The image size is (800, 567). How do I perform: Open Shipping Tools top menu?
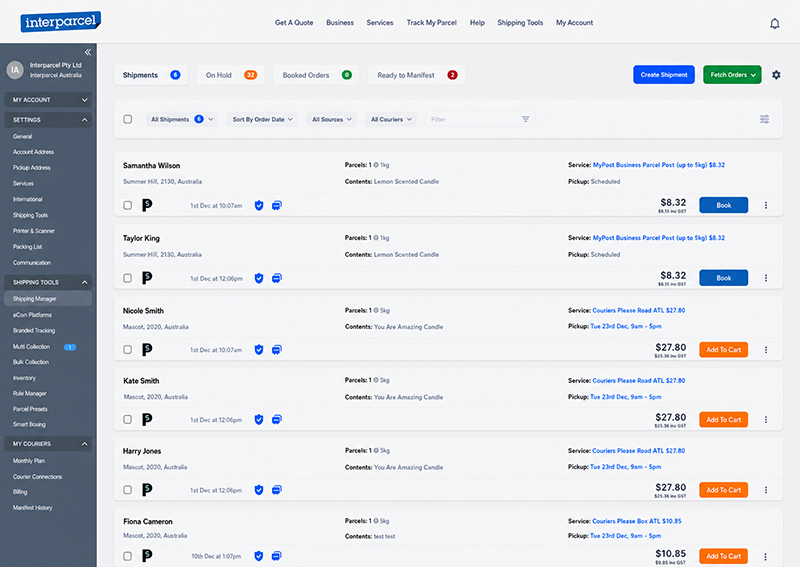pyautogui.click(x=520, y=23)
